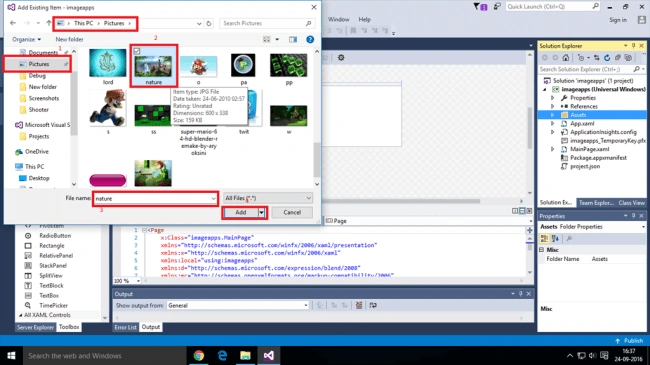
Task: Expand the address bar history dropdown
Action: coord(199,24)
